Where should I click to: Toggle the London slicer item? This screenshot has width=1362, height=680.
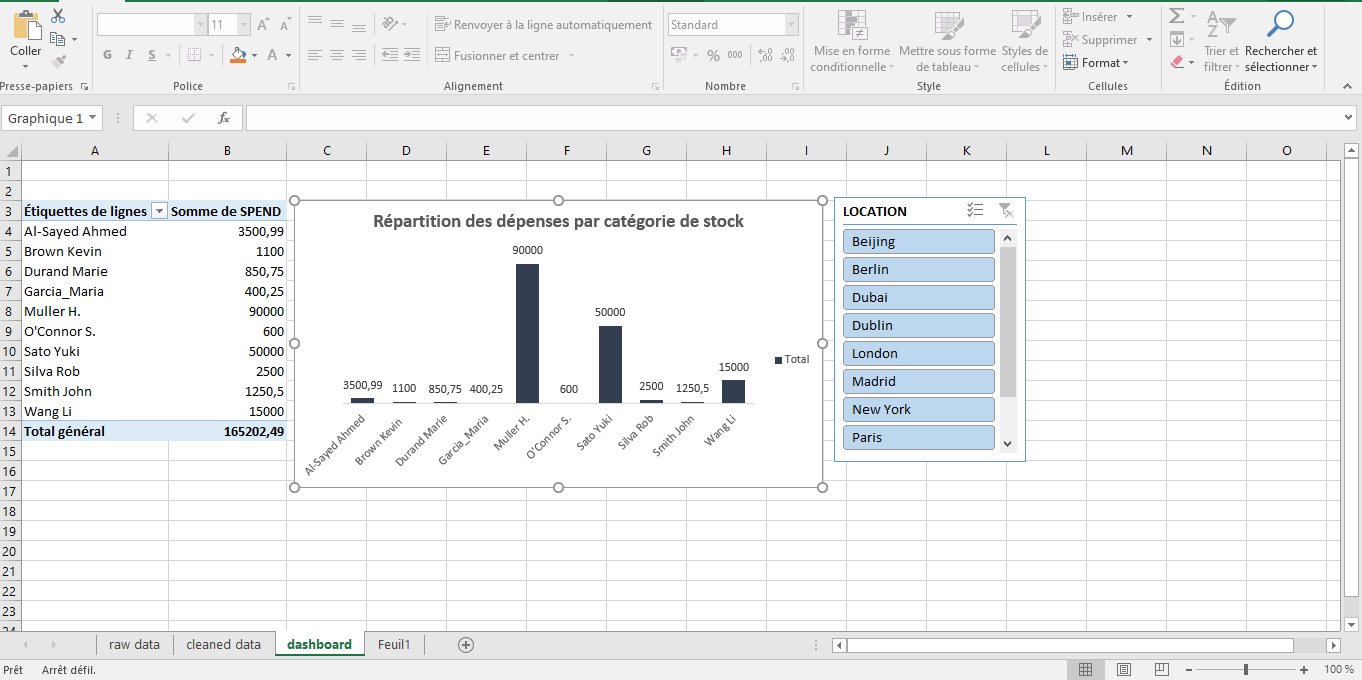click(x=918, y=353)
